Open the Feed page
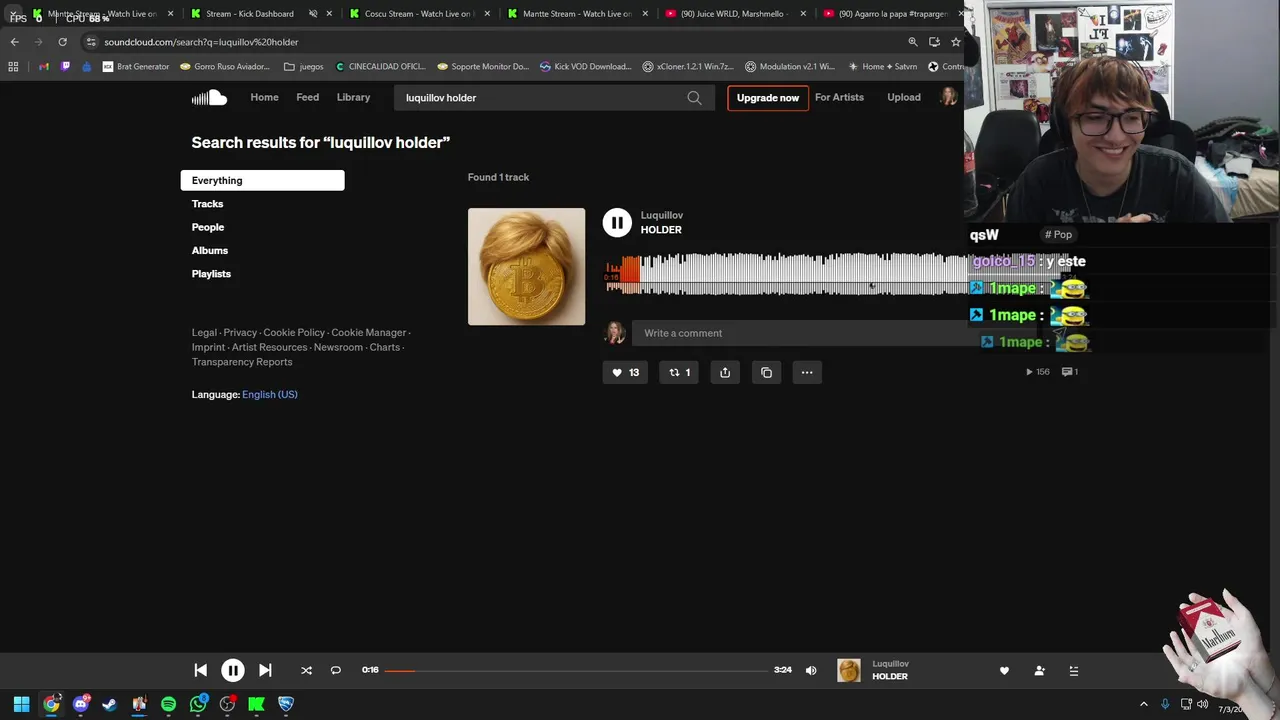 308,98
